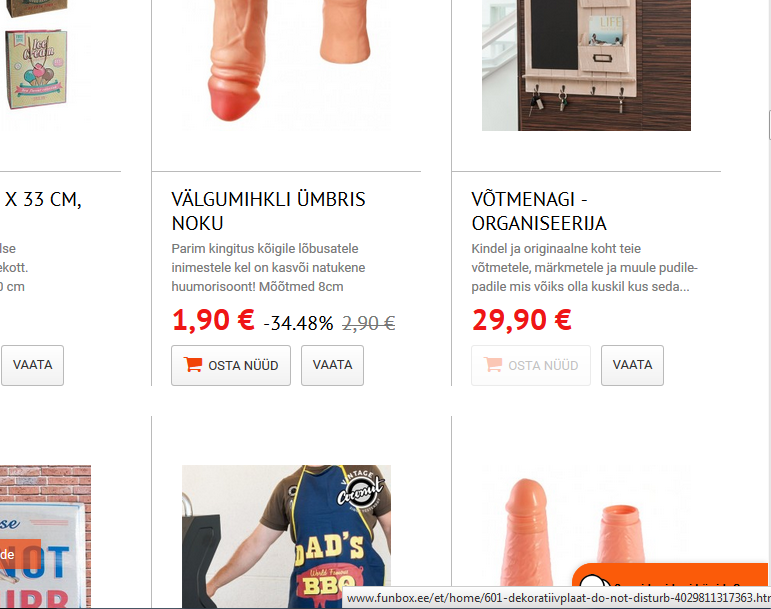Click the disabled OSTA NÜÜD button for key organizer
The width and height of the screenshot is (771, 609).
pyautogui.click(x=531, y=365)
